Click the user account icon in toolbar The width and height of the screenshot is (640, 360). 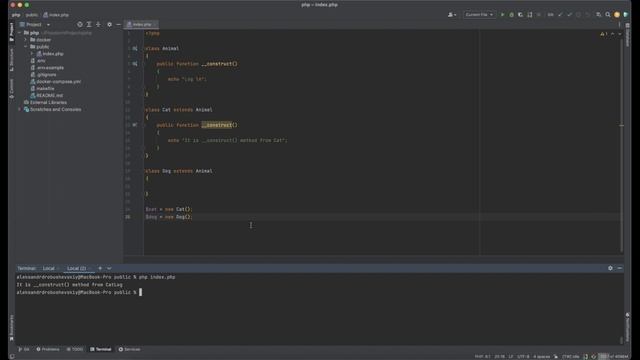click(x=452, y=15)
